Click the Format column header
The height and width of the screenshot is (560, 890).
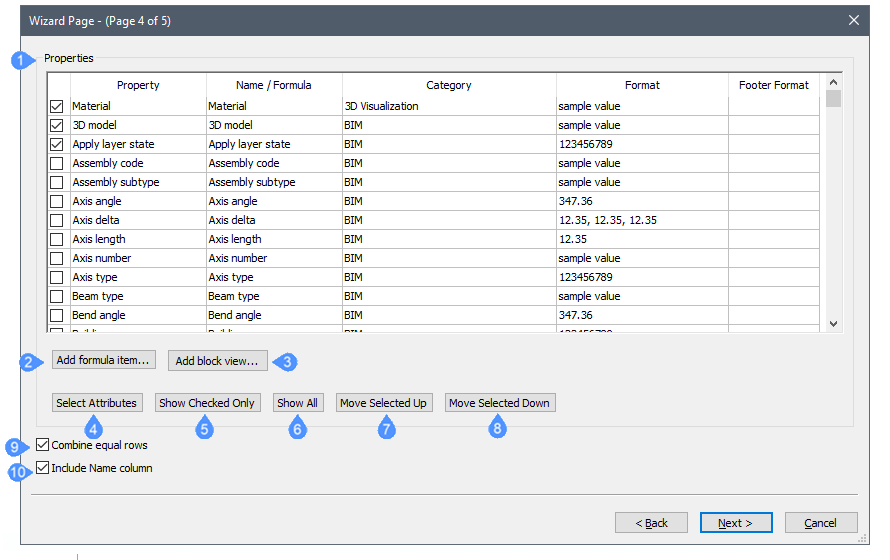pyautogui.click(x=642, y=85)
